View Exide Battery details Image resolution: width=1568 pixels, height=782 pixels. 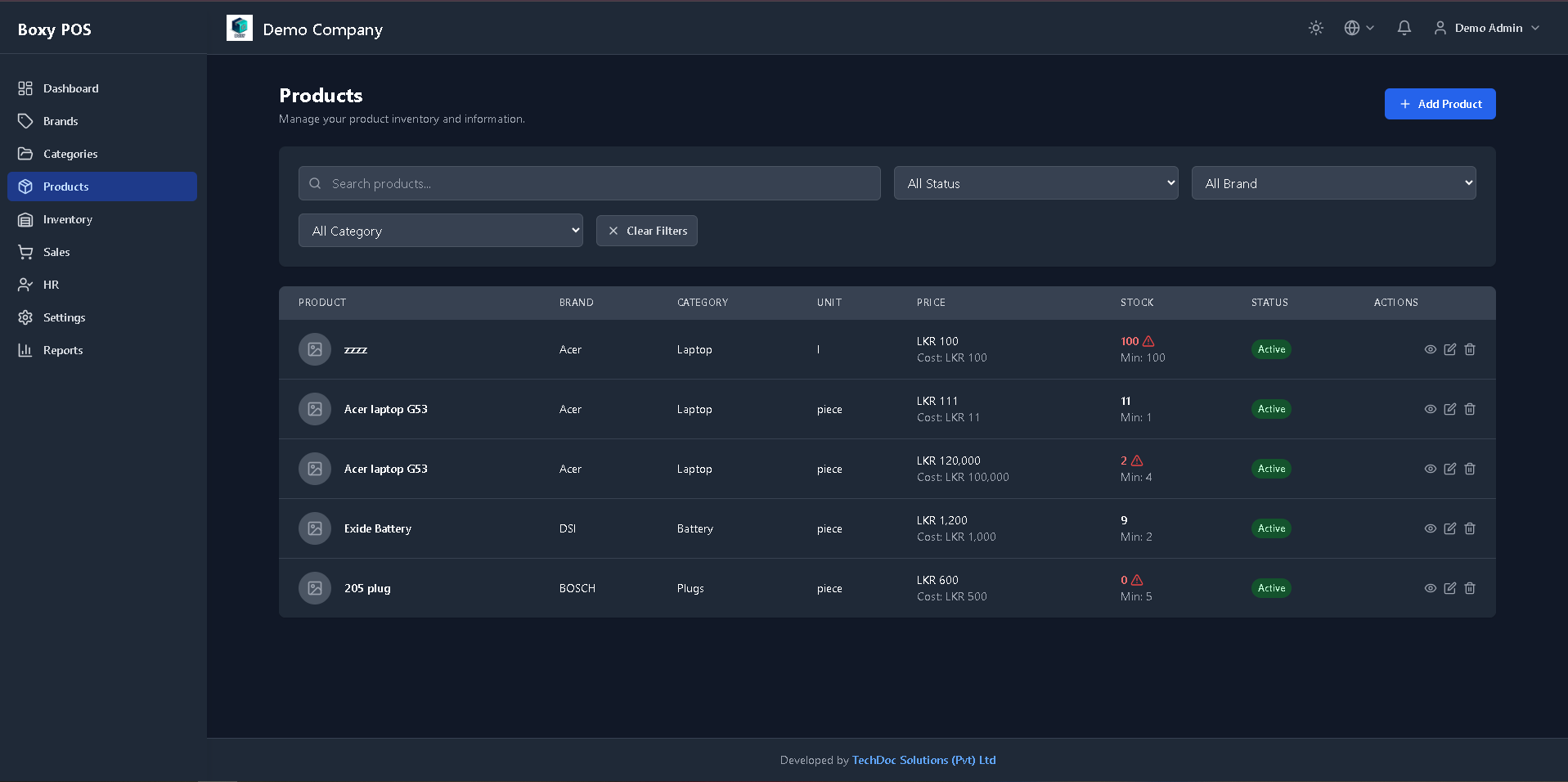coord(1430,528)
